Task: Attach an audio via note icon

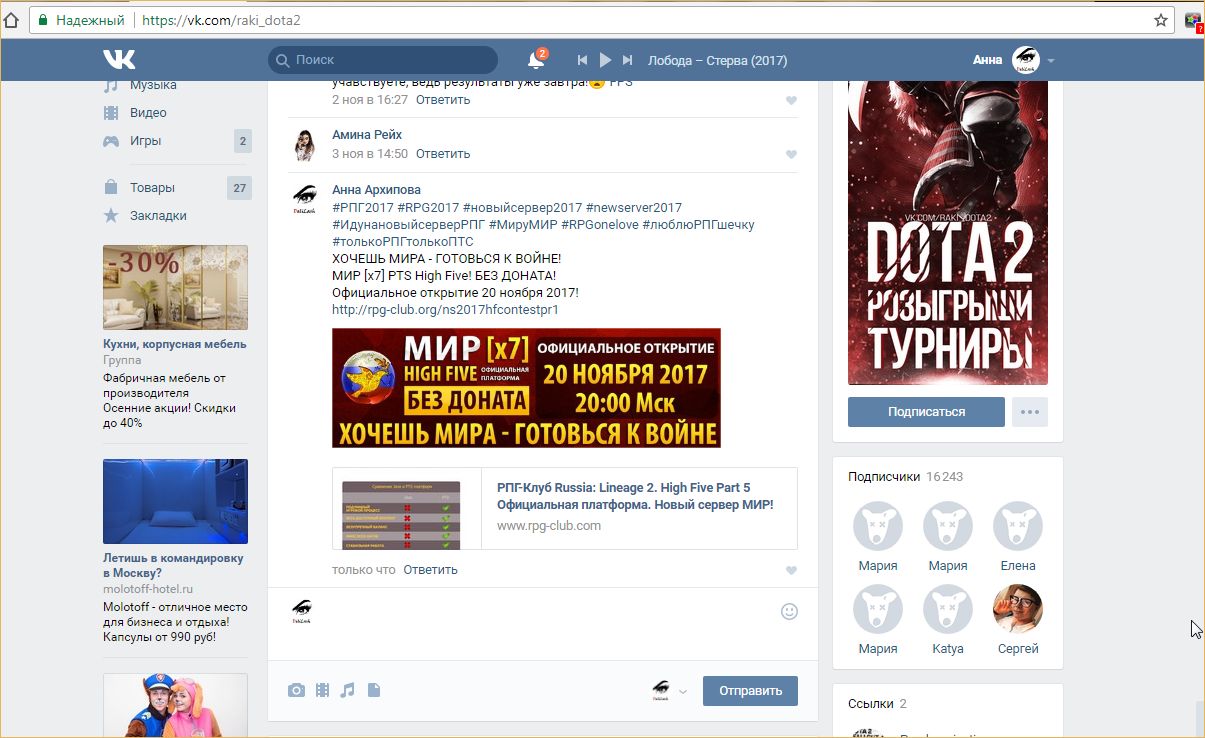Action: tap(347, 690)
